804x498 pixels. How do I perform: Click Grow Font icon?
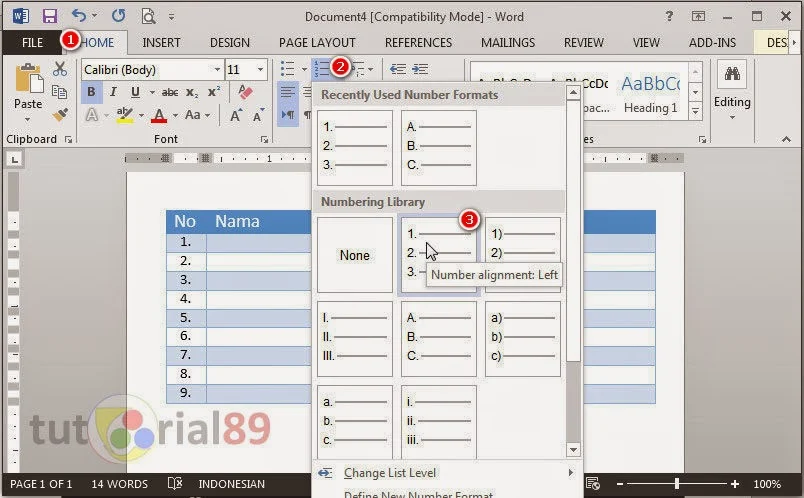pyautogui.click(x=235, y=115)
